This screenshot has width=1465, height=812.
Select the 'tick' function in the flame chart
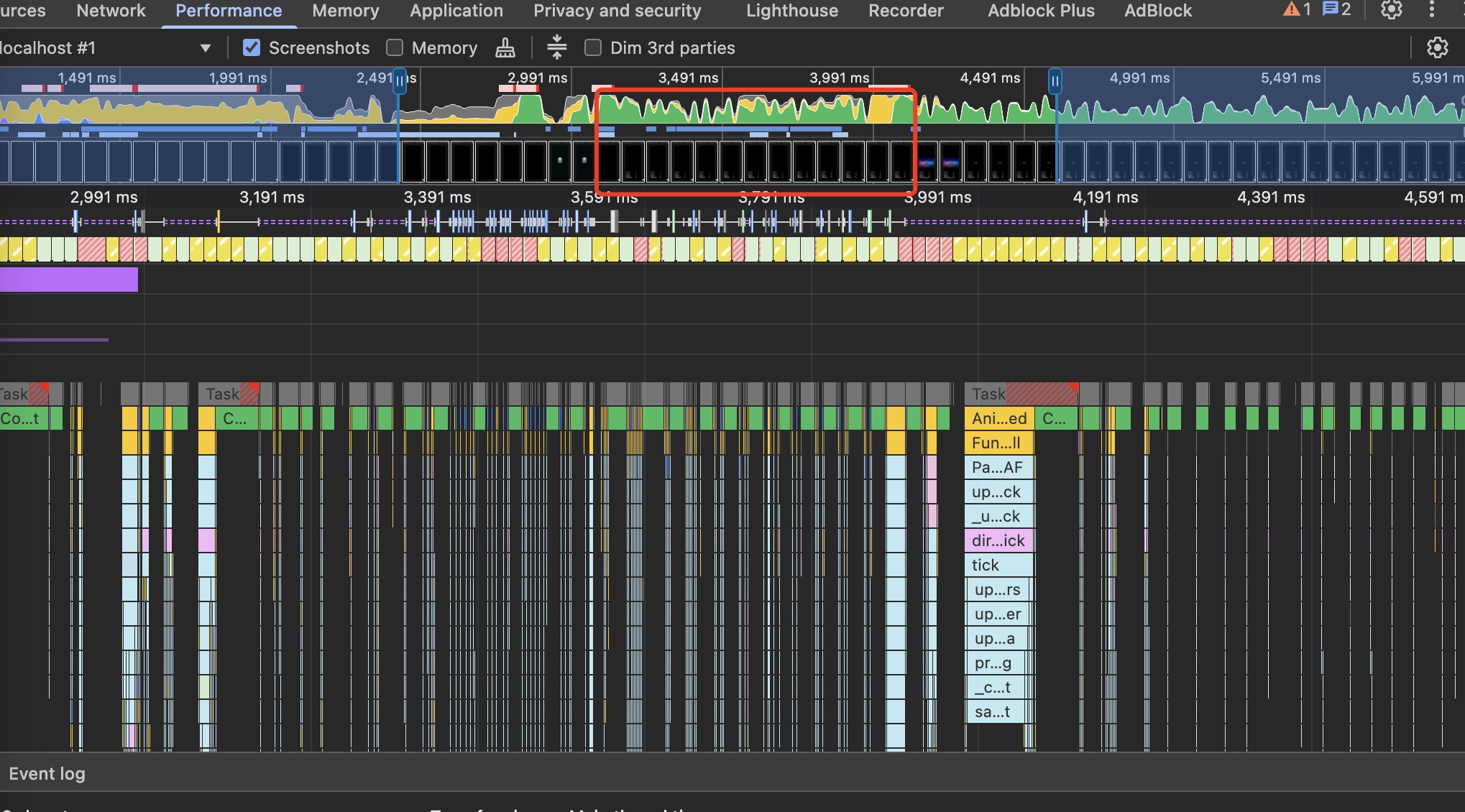click(x=998, y=566)
